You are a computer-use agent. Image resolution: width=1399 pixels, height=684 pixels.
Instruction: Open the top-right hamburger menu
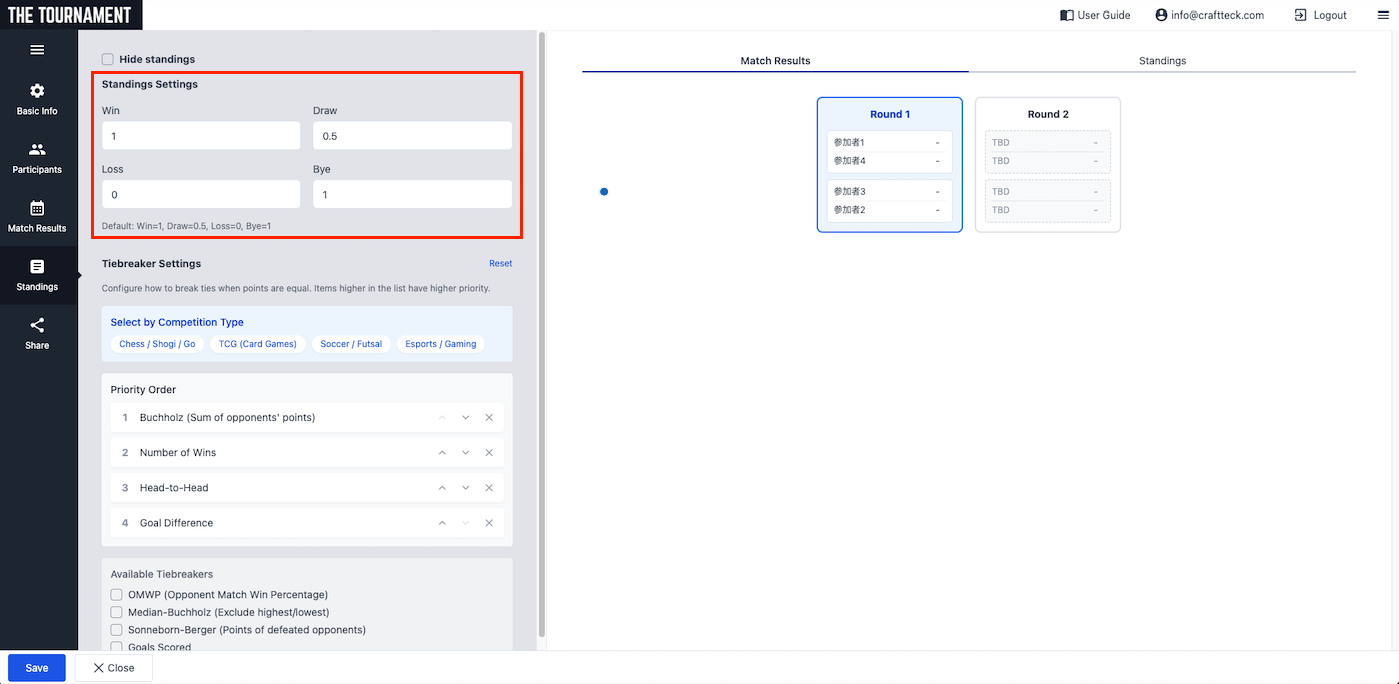(x=1383, y=15)
